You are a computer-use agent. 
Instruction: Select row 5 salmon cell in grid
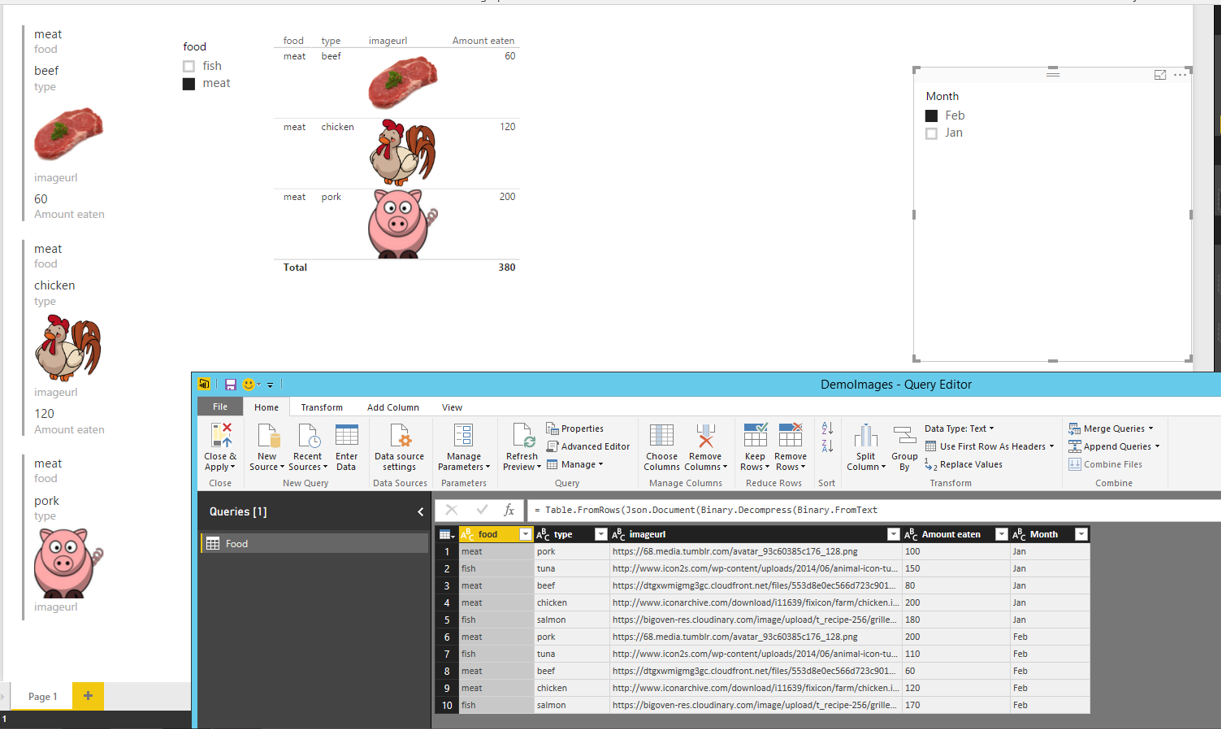point(571,620)
